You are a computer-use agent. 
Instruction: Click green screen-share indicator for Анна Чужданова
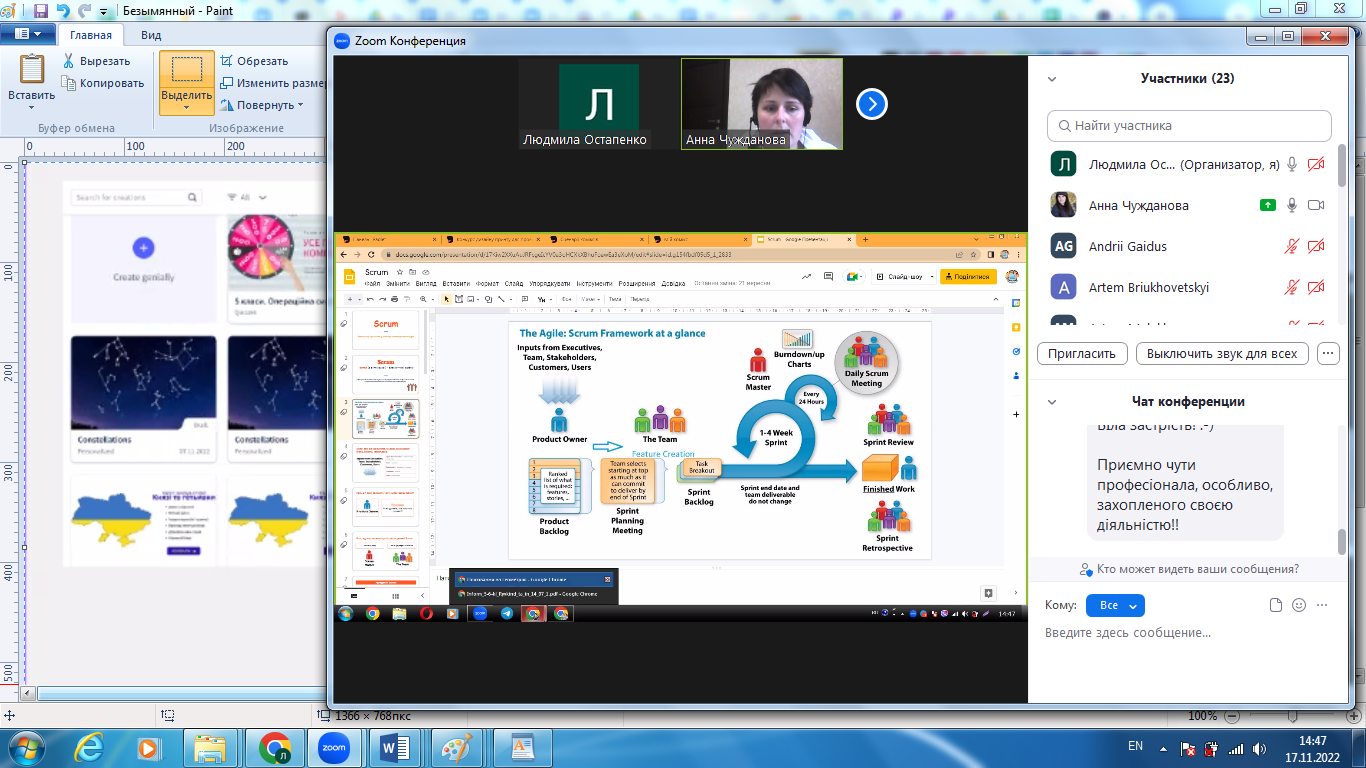point(1268,205)
